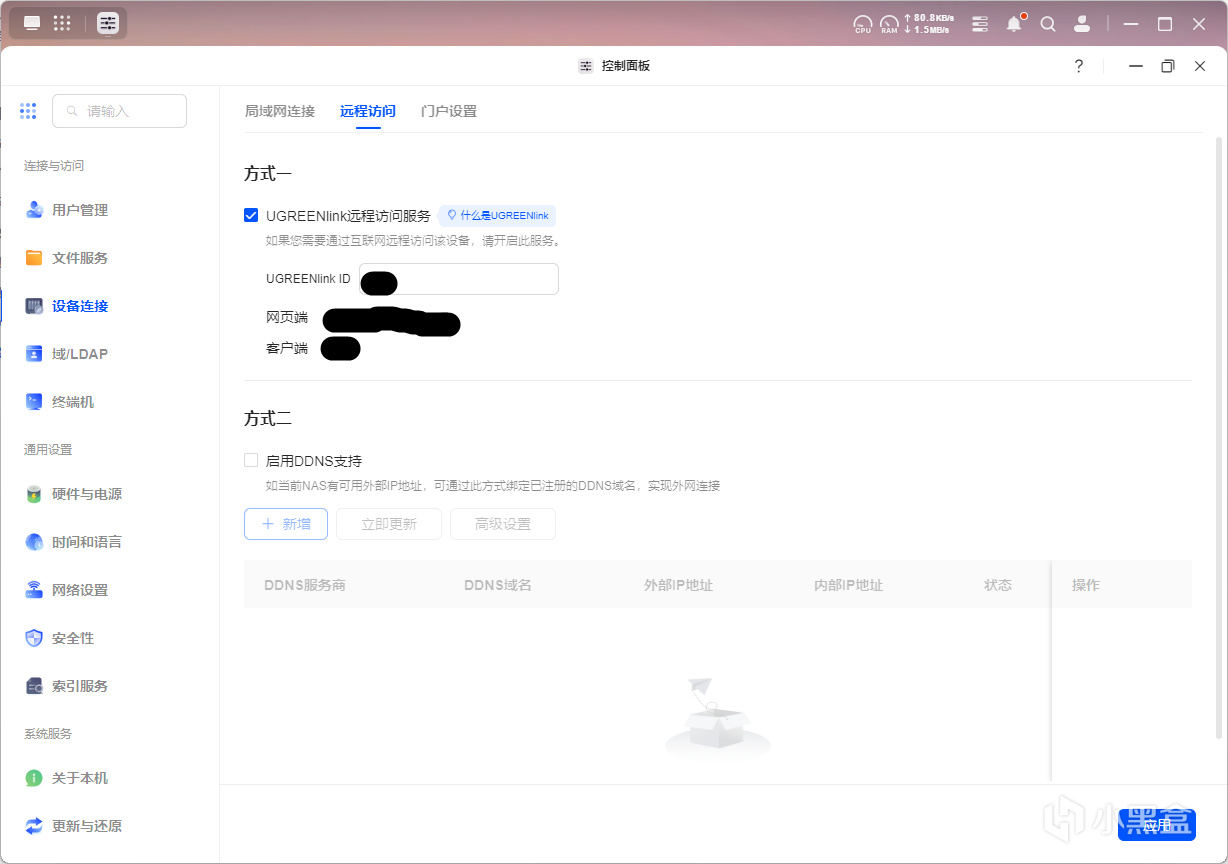Click the 控制面板 title icon
Viewport: 1228px width, 864px height.
(586, 66)
